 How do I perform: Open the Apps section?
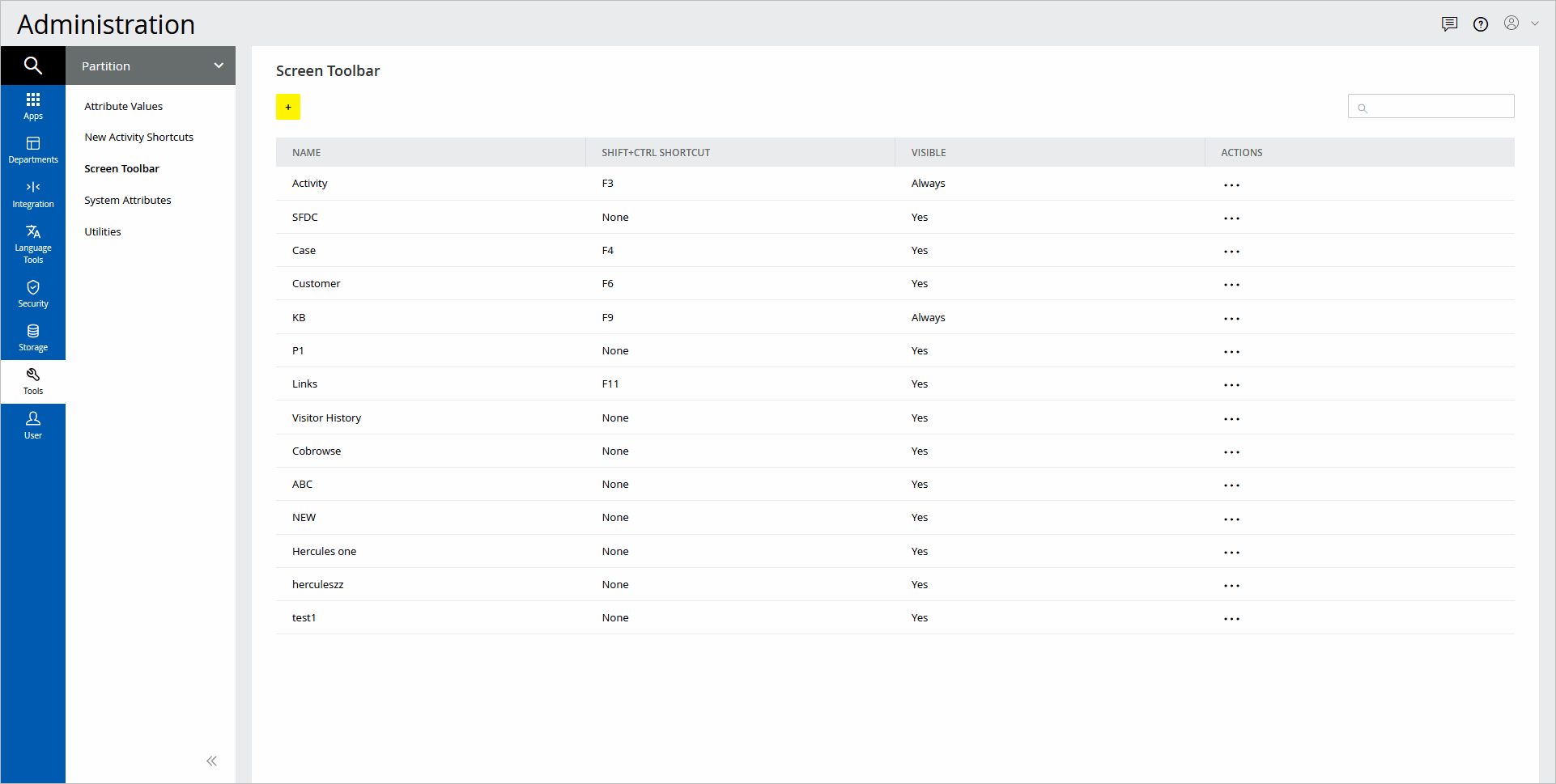(32, 106)
